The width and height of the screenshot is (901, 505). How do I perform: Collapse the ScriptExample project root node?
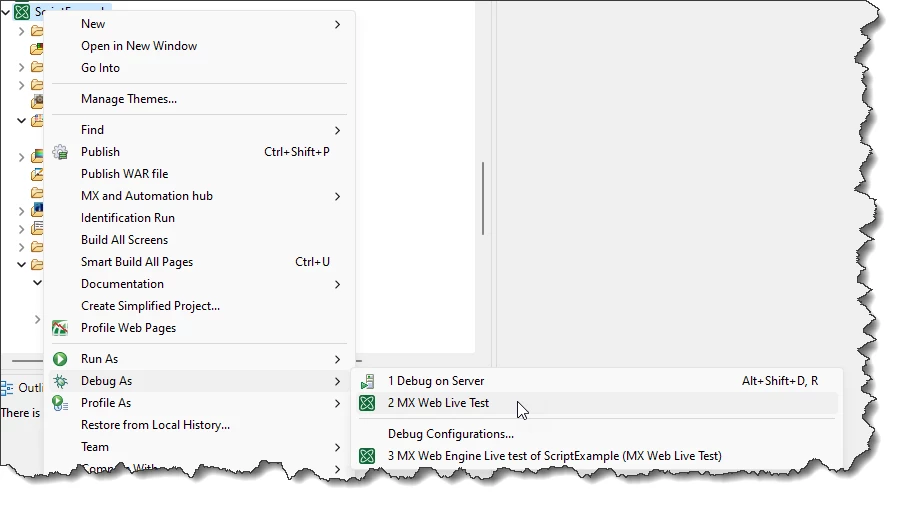6,11
